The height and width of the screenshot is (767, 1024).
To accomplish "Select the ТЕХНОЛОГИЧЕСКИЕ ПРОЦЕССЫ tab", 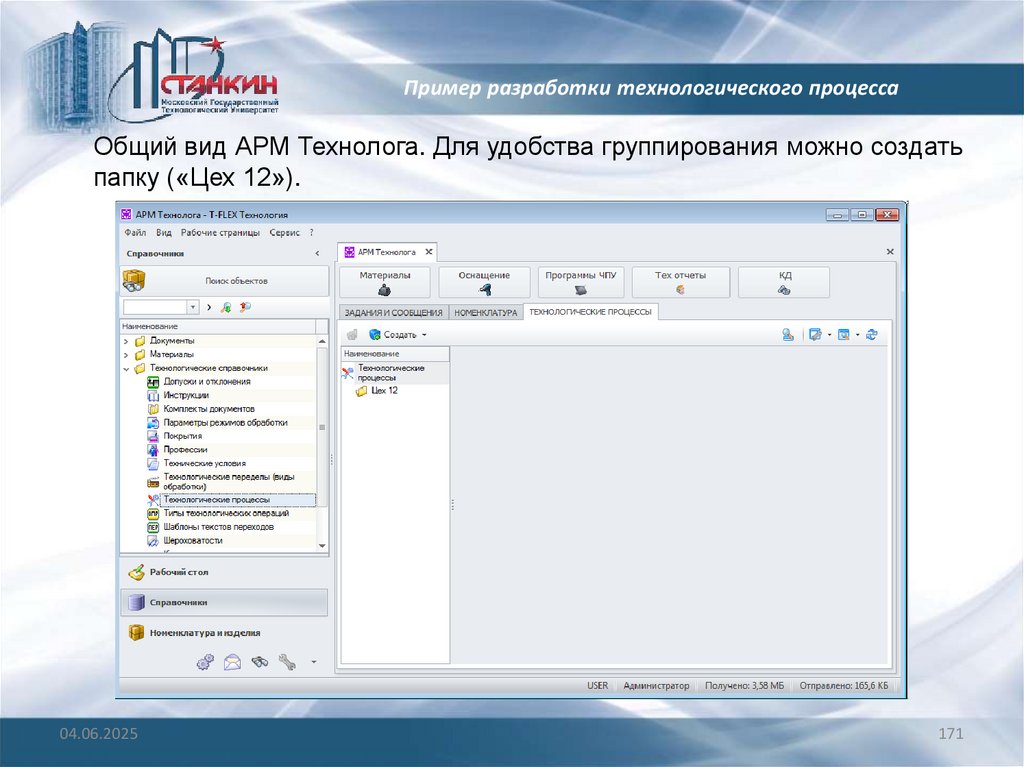I will [590, 312].
